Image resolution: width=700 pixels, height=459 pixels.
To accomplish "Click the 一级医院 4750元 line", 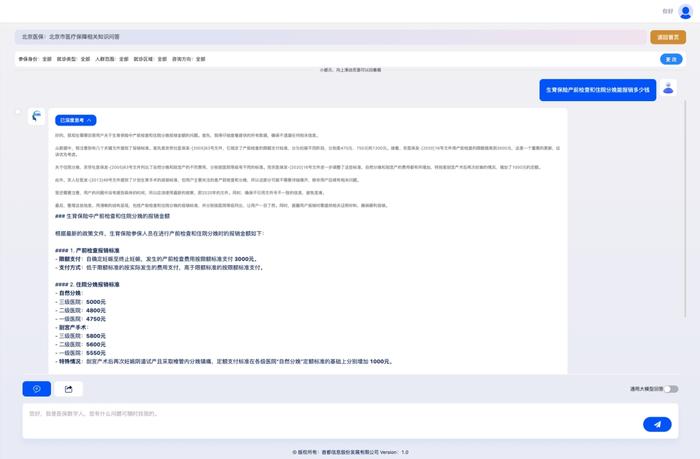I will 80,319.
